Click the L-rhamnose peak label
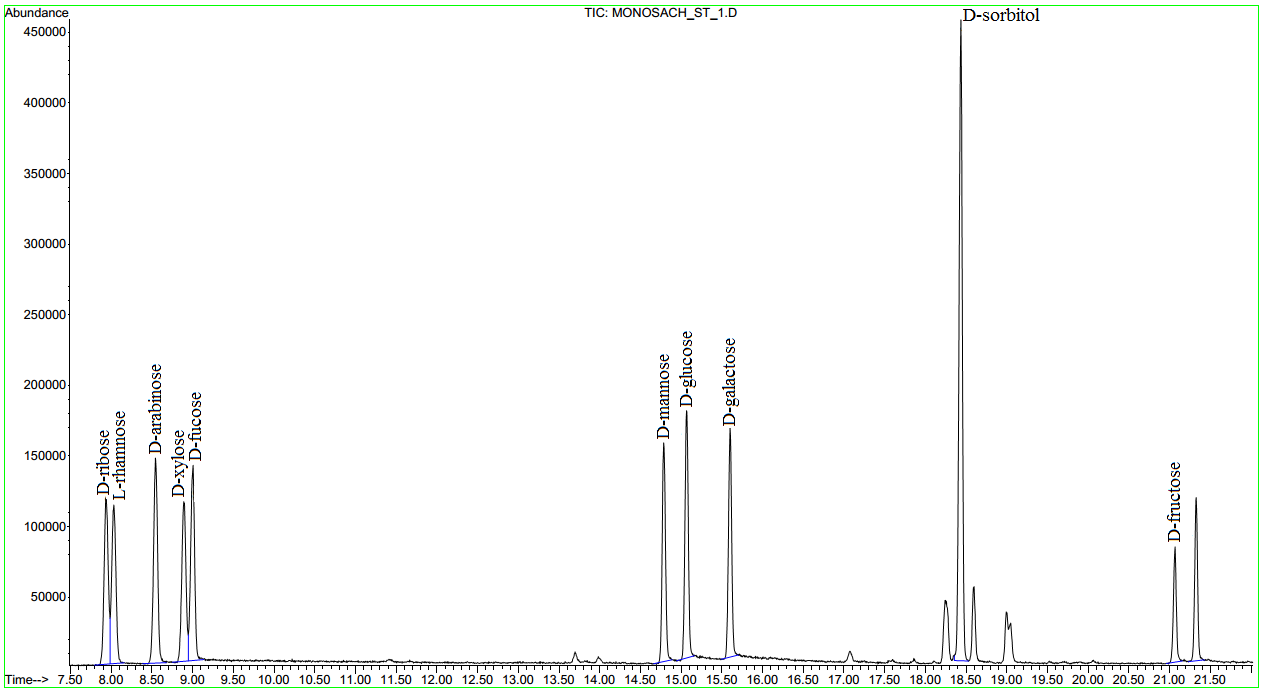 (x=120, y=454)
